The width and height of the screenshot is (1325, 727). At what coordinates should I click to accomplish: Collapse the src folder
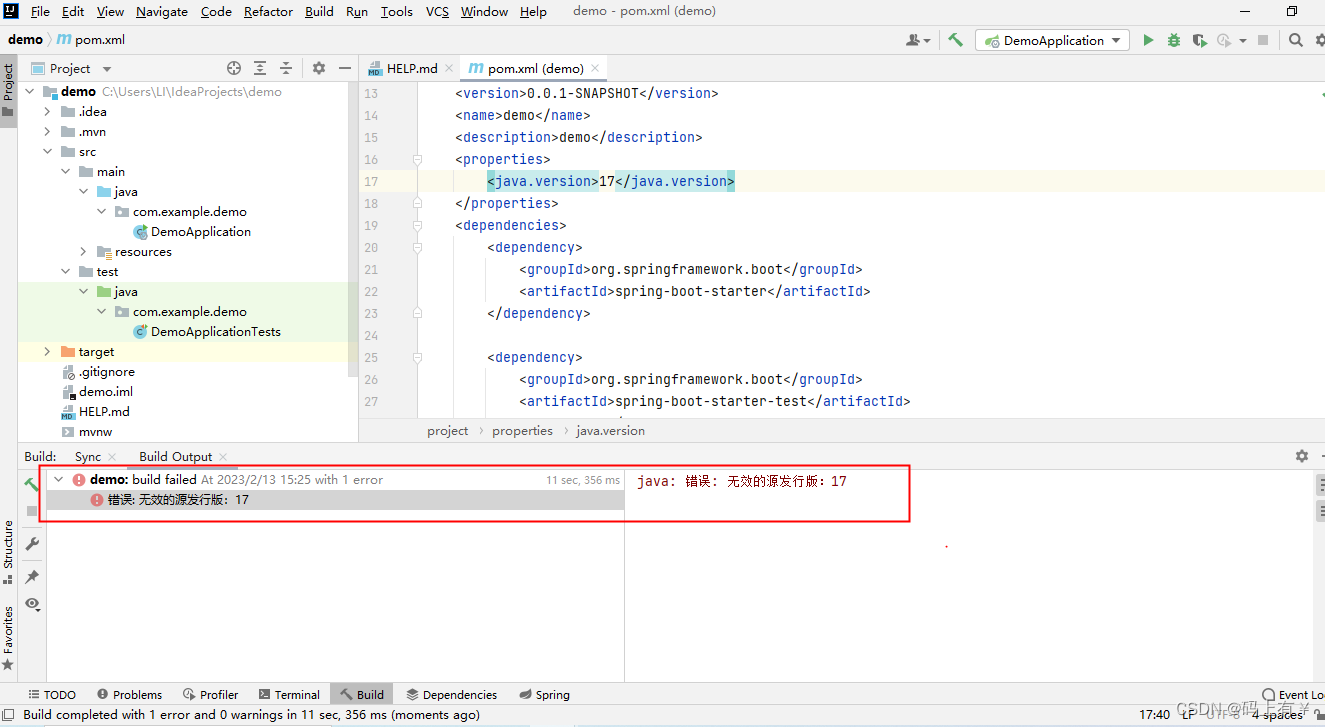point(48,151)
